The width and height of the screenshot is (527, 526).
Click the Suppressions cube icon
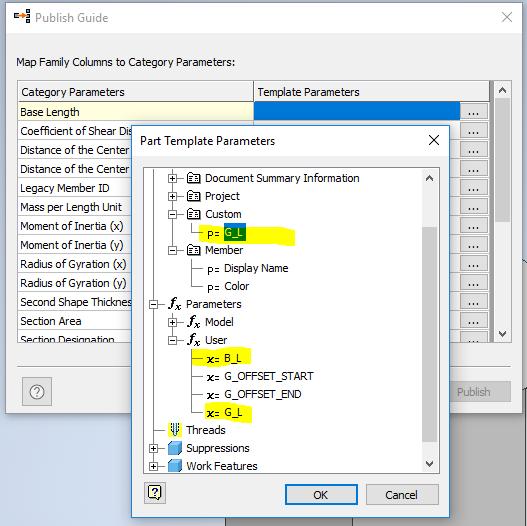click(x=175, y=448)
